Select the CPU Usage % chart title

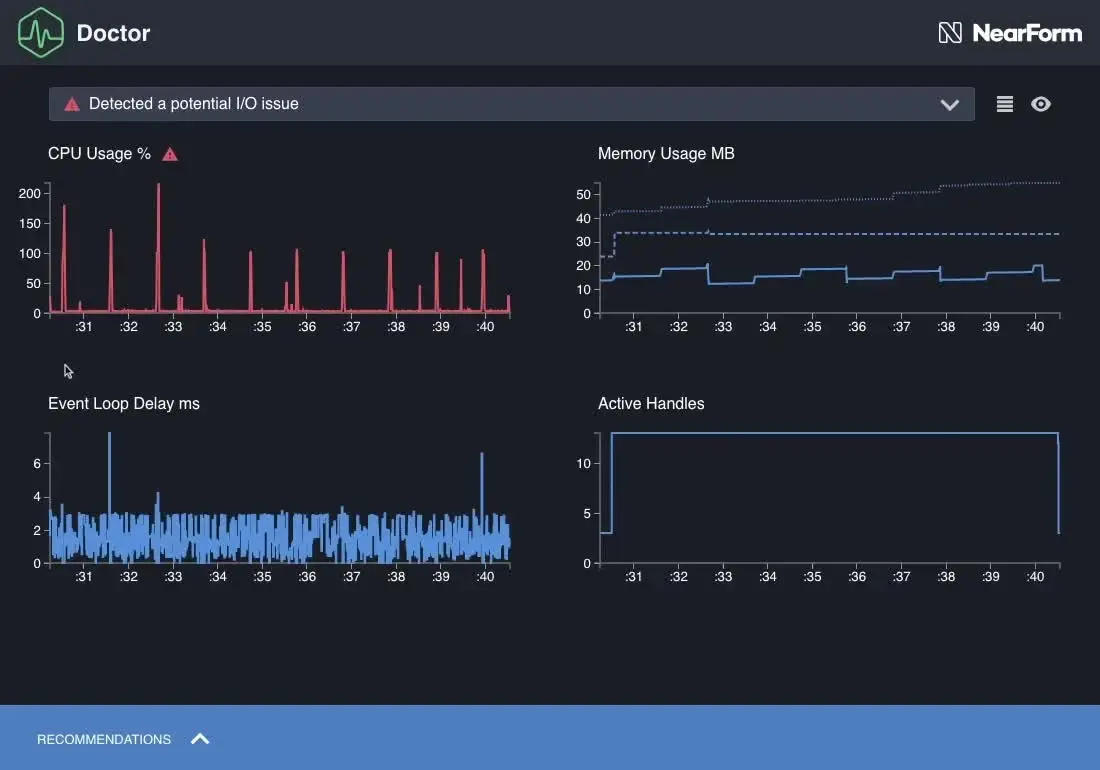(x=99, y=154)
